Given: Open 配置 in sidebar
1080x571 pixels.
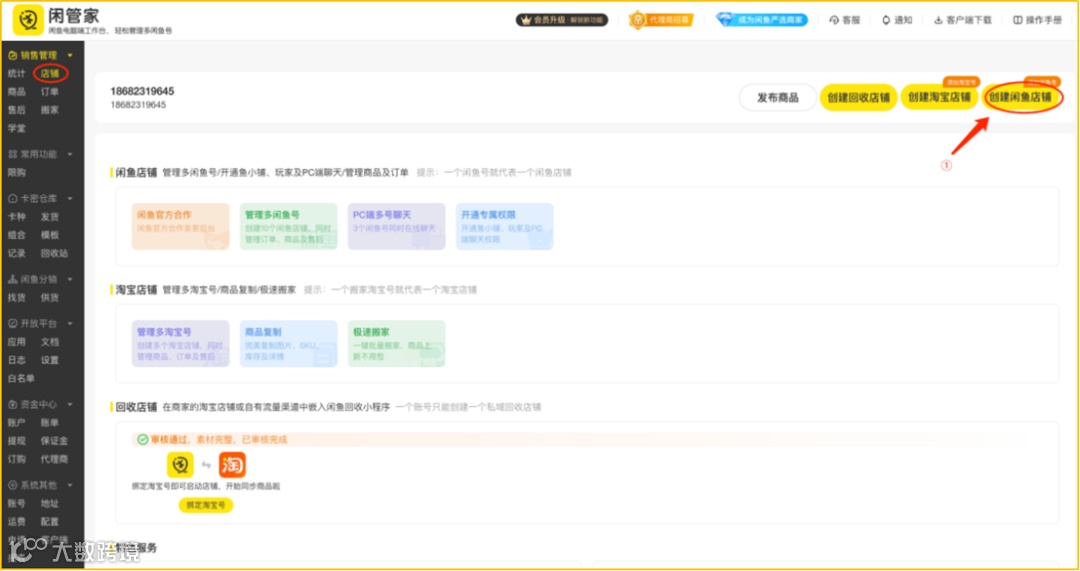Looking at the screenshot, I should pos(50,521).
